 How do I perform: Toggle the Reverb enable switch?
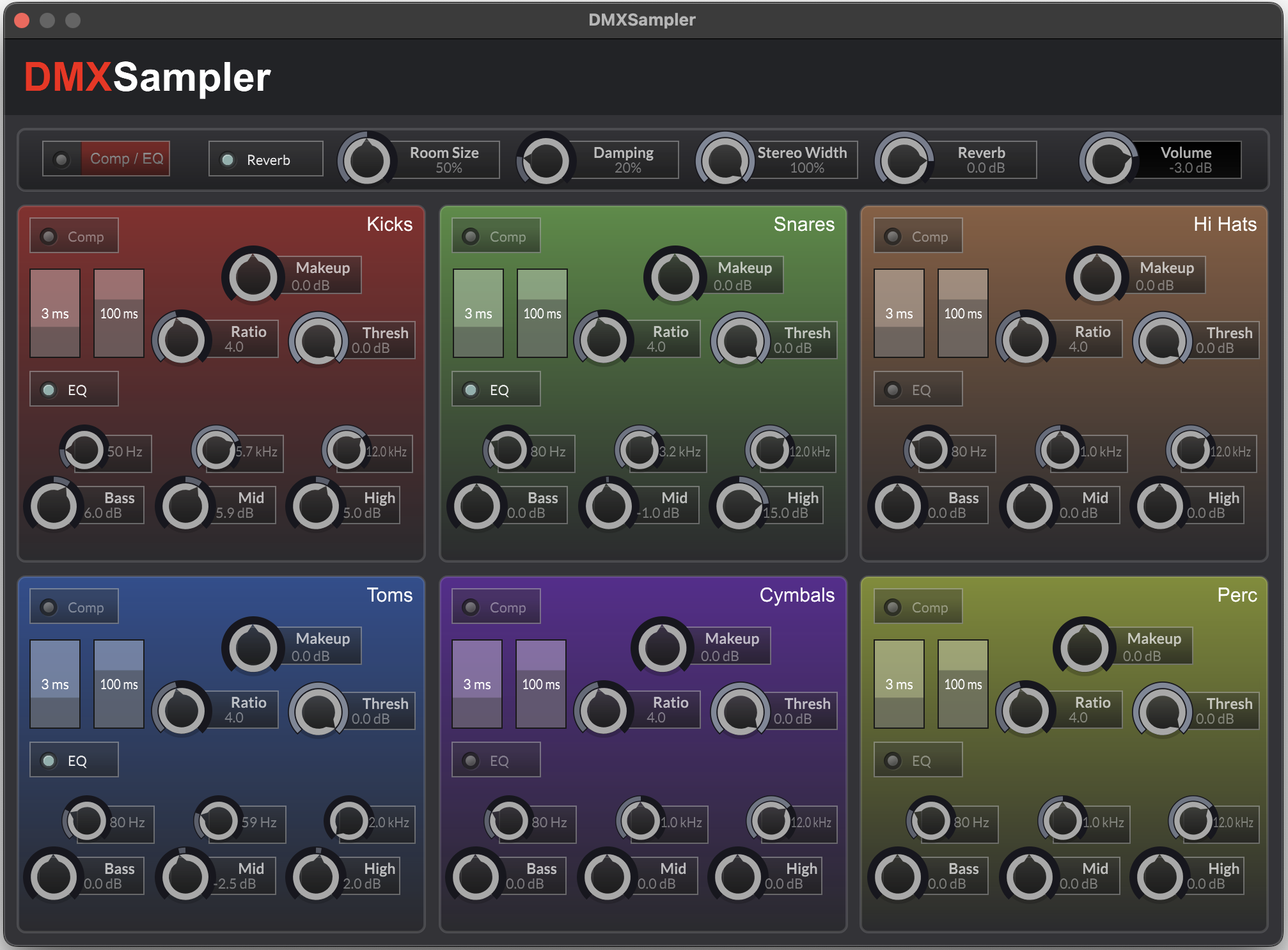(x=265, y=159)
